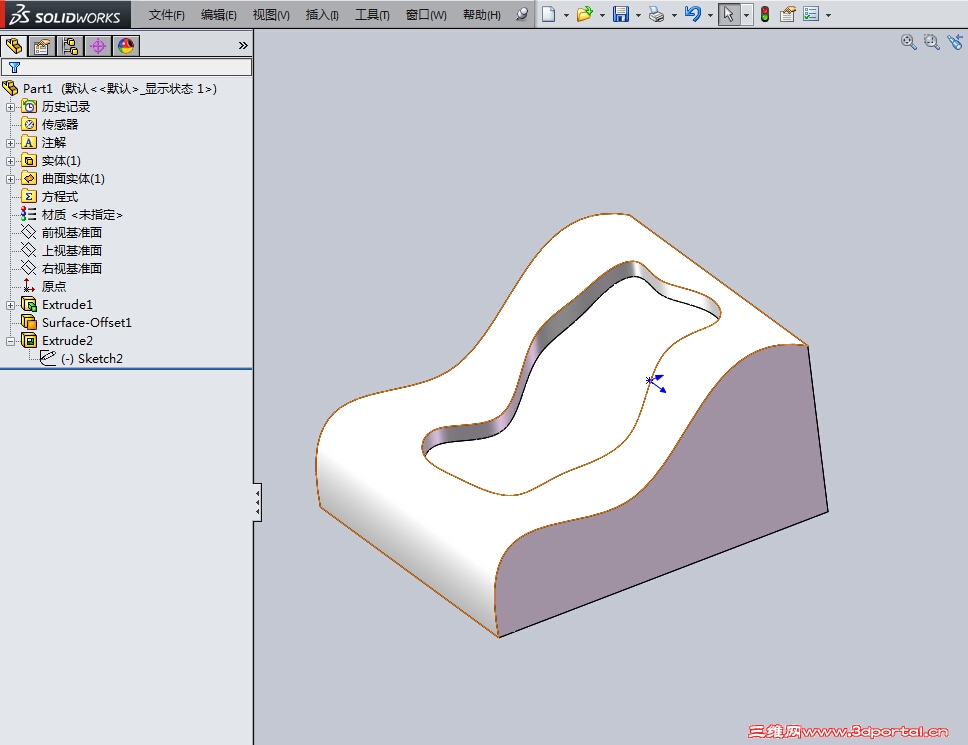The image size is (968, 745).
Task: Expand the Save dropdown arrow
Action: pyautogui.click(x=638, y=15)
